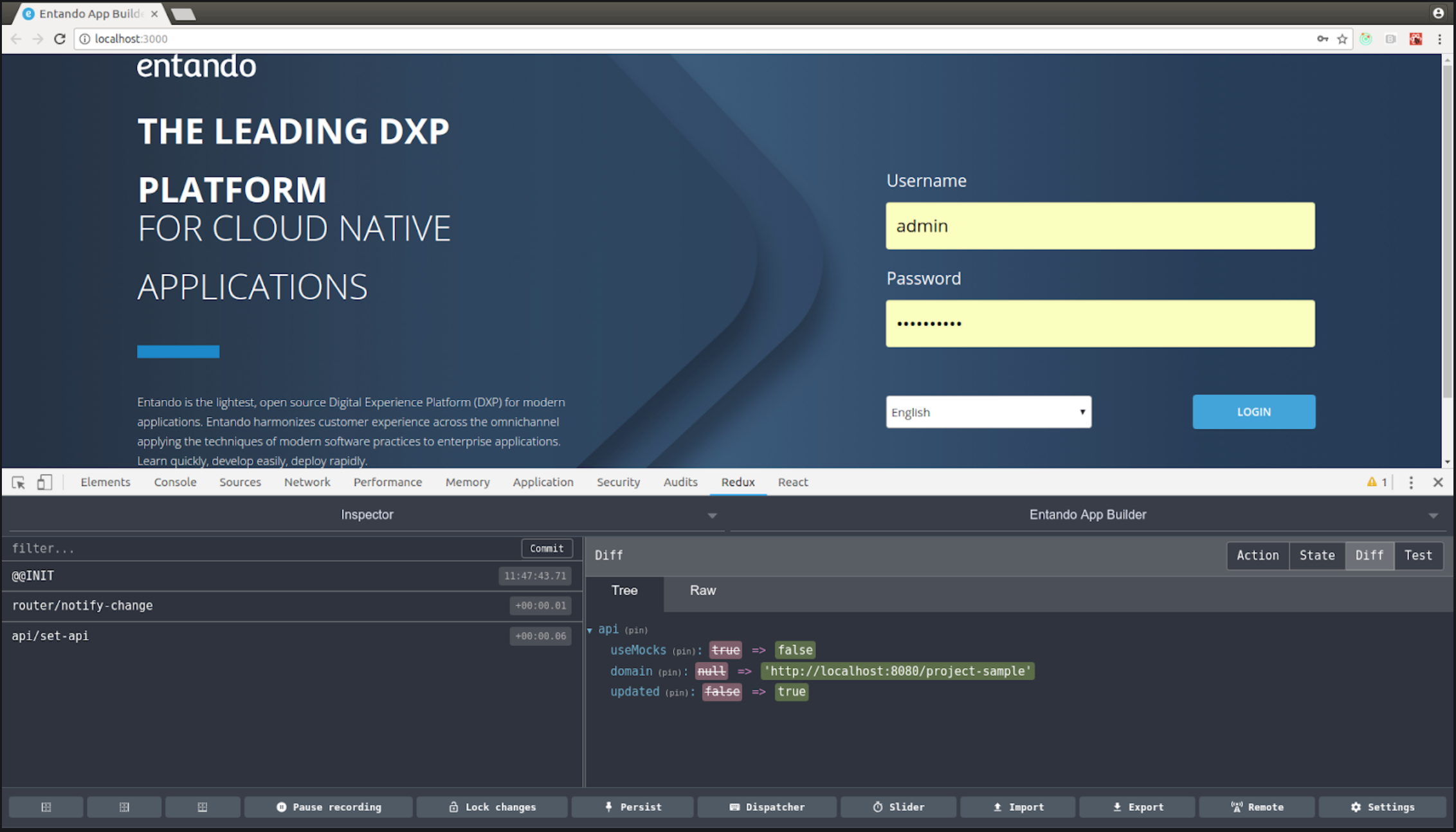
Task: Open the English language dropdown
Action: pyautogui.click(x=988, y=412)
